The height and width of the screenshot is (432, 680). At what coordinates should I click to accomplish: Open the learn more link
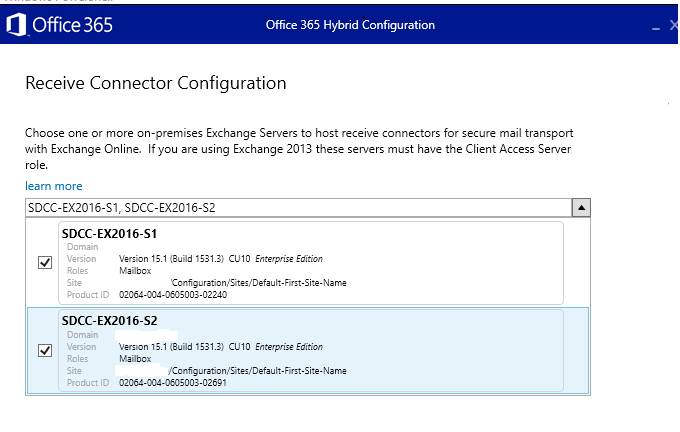53,186
